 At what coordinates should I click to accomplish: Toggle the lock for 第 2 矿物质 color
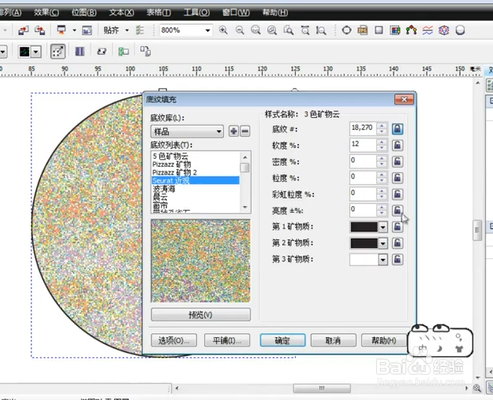click(397, 243)
